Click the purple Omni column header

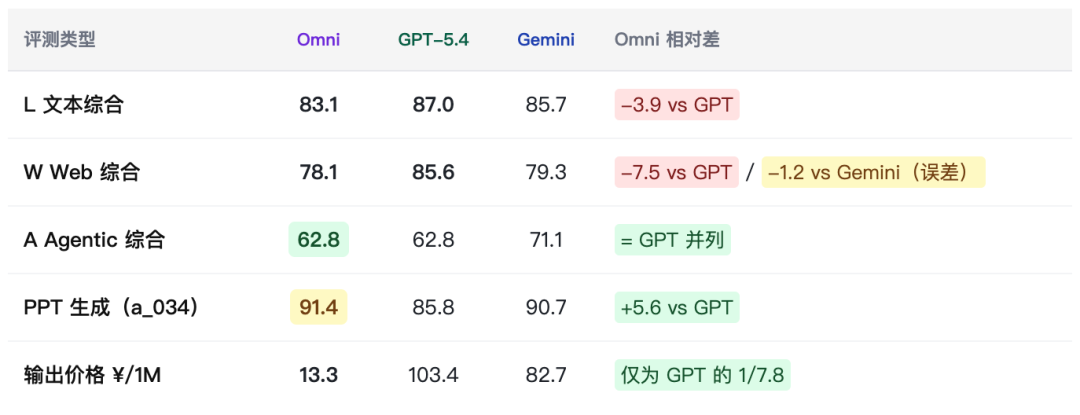[318, 40]
